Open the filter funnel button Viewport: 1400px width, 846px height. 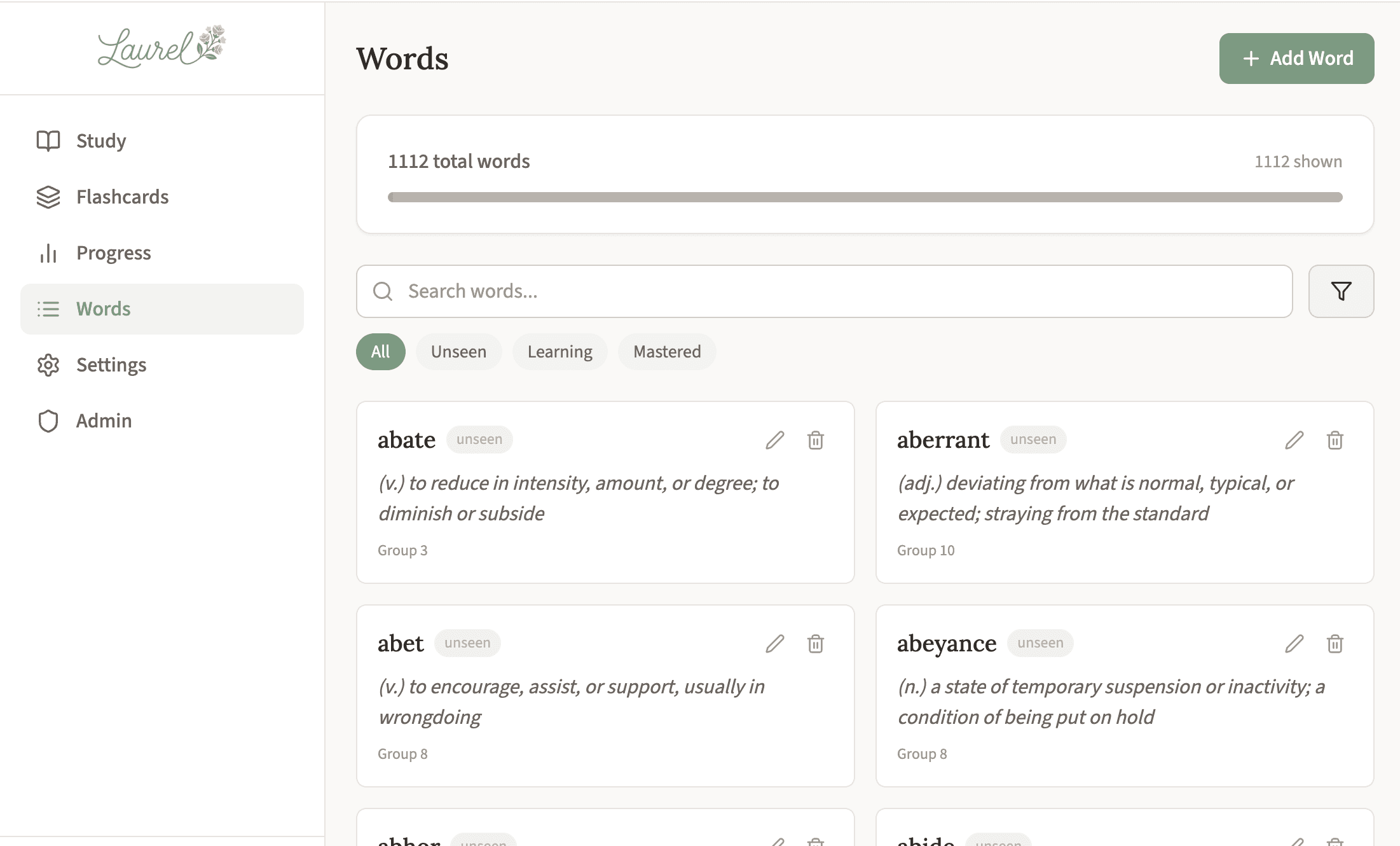tap(1341, 291)
